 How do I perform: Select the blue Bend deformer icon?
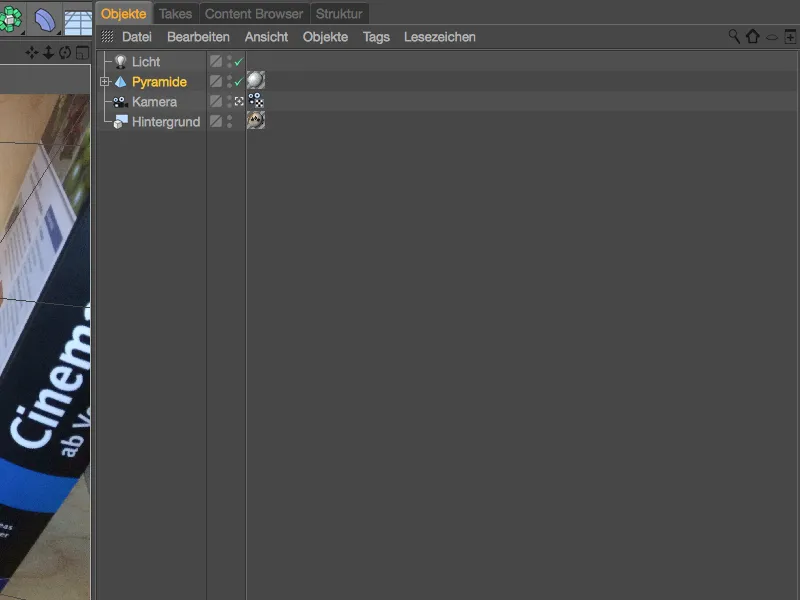[x=45, y=21]
